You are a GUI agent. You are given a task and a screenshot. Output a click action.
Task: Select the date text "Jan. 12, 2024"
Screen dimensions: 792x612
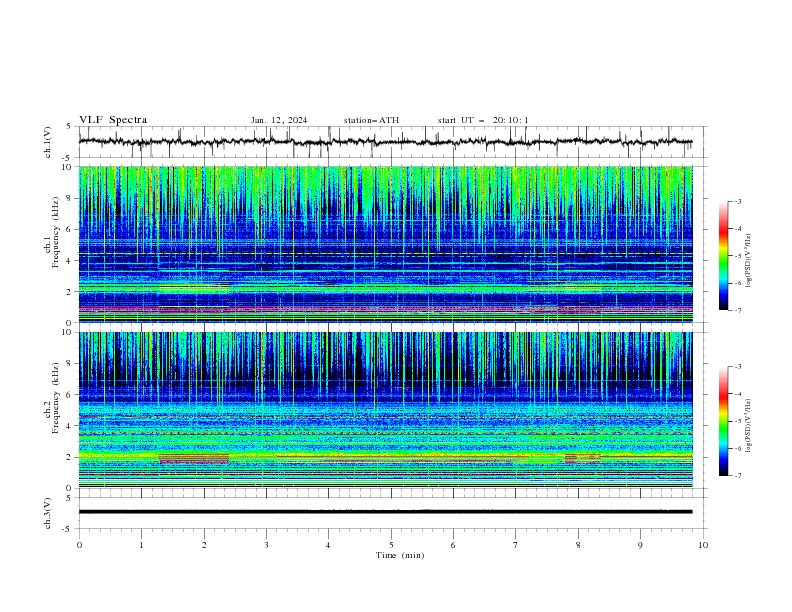point(279,120)
